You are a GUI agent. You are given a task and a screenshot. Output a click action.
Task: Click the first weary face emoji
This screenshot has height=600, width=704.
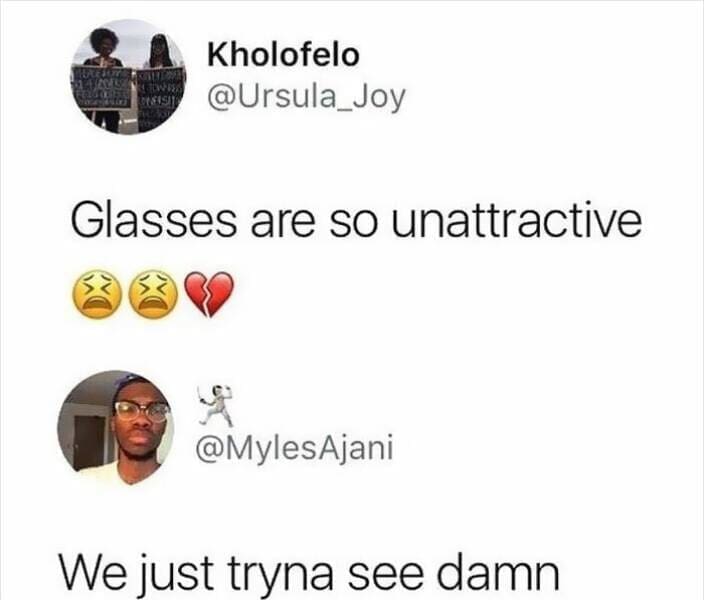(98, 294)
